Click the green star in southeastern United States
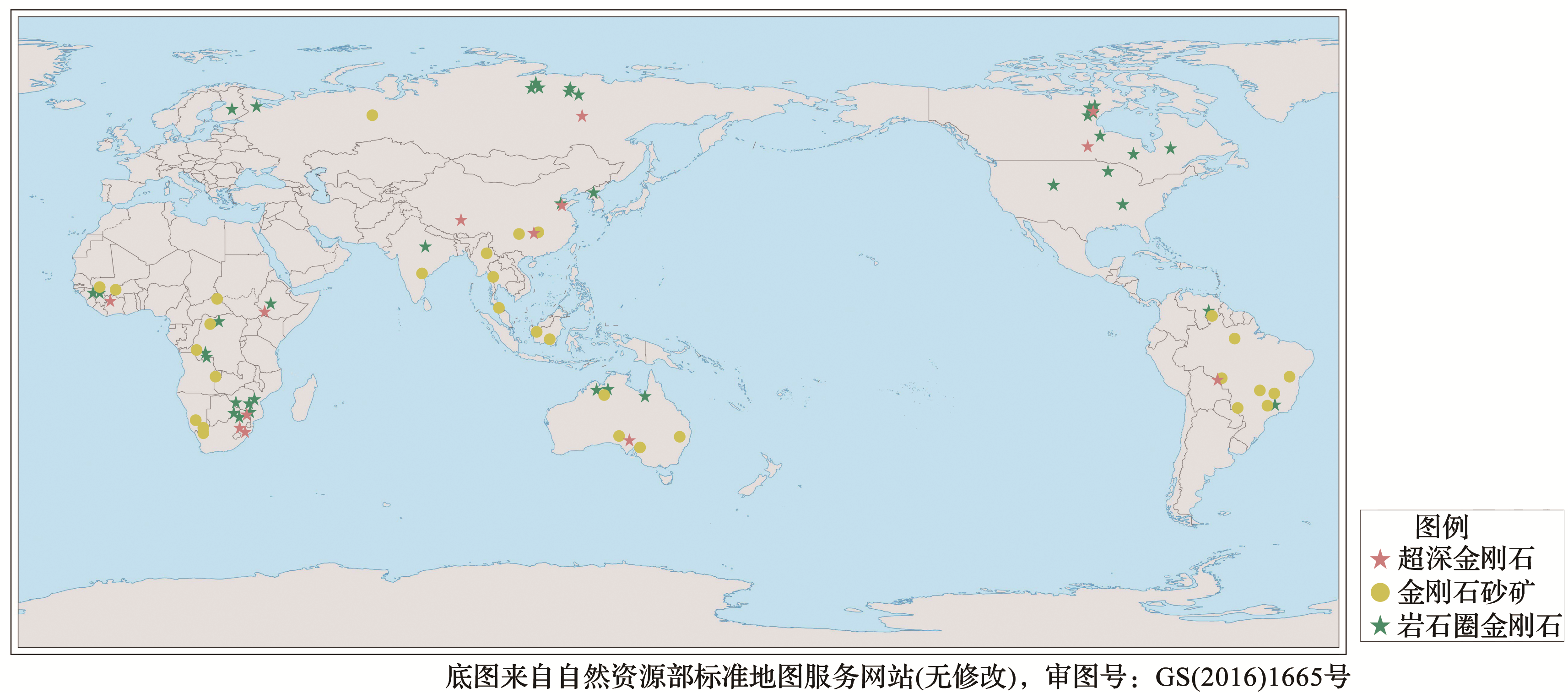Screen dimensions: 1568x693 pos(1122,205)
